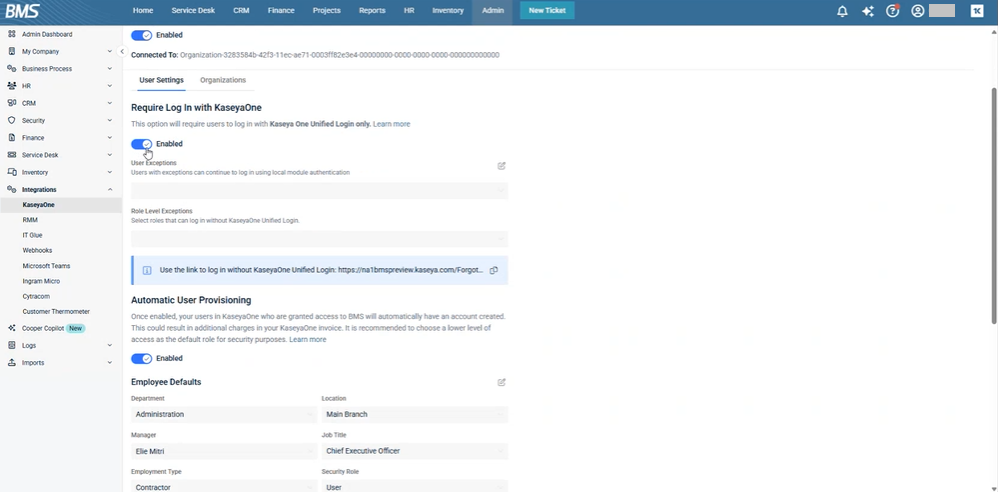Switch to the Organizations tab
Image resolution: width=998 pixels, height=492 pixels.
point(223,80)
